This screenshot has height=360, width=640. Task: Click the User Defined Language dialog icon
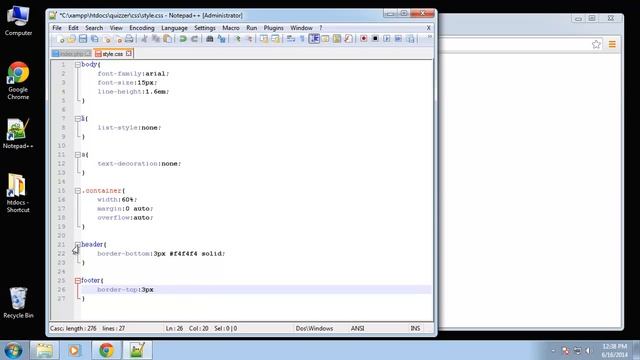tap(325, 39)
